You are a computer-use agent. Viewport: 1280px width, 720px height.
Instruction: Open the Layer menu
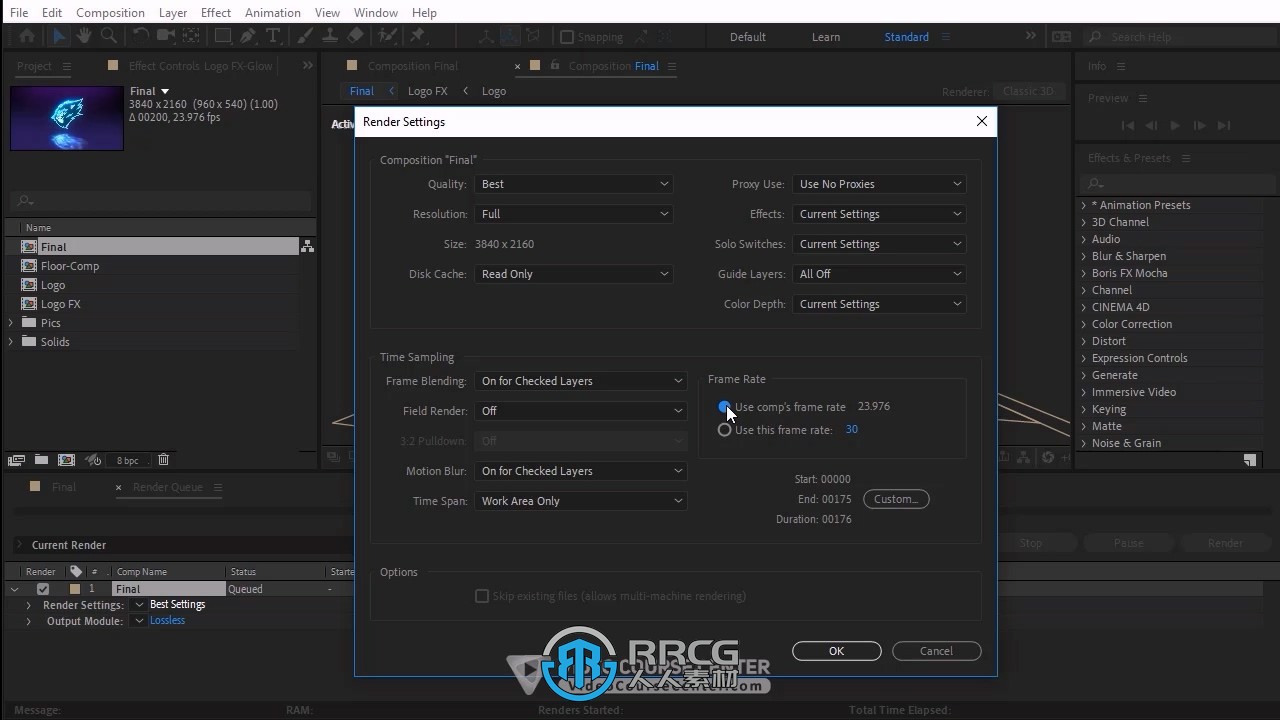point(173,12)
